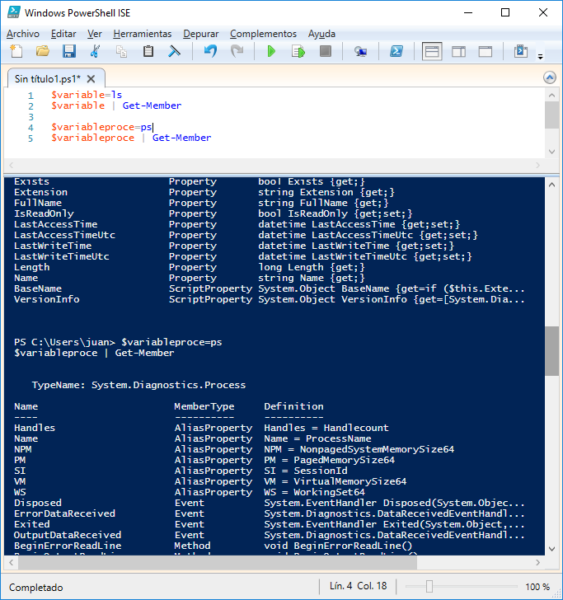Click the New script icon

(16, 51)
